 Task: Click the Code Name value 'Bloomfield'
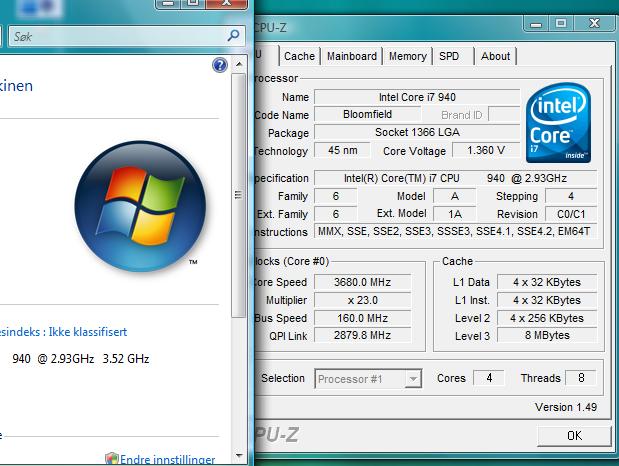(367, 115)
